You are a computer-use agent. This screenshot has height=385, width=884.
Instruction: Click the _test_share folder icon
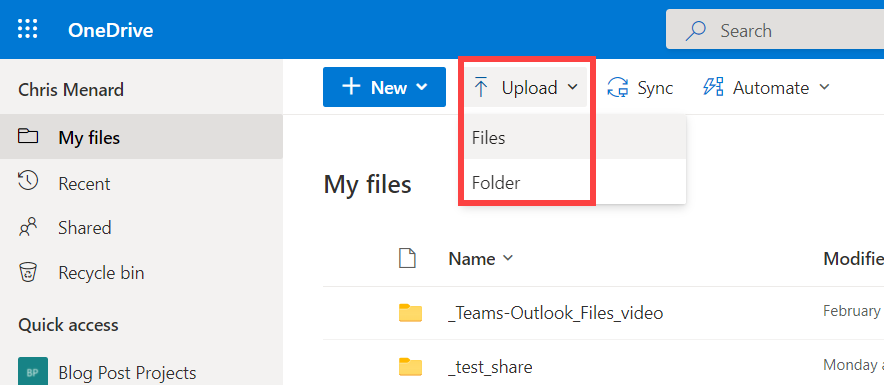(x=410, y=366)
